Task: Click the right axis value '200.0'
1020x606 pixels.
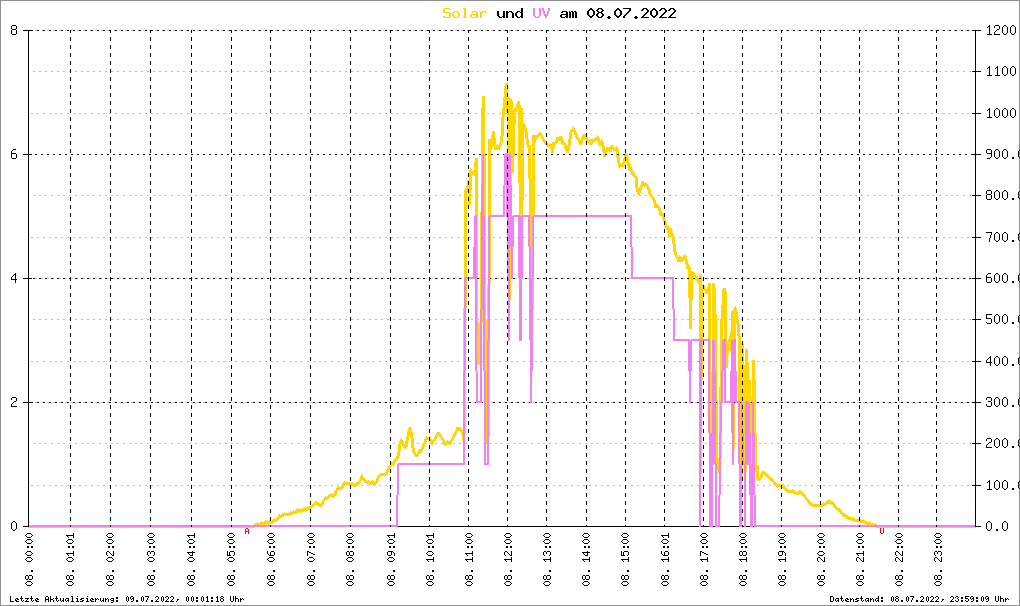Action: [1001, 444]
